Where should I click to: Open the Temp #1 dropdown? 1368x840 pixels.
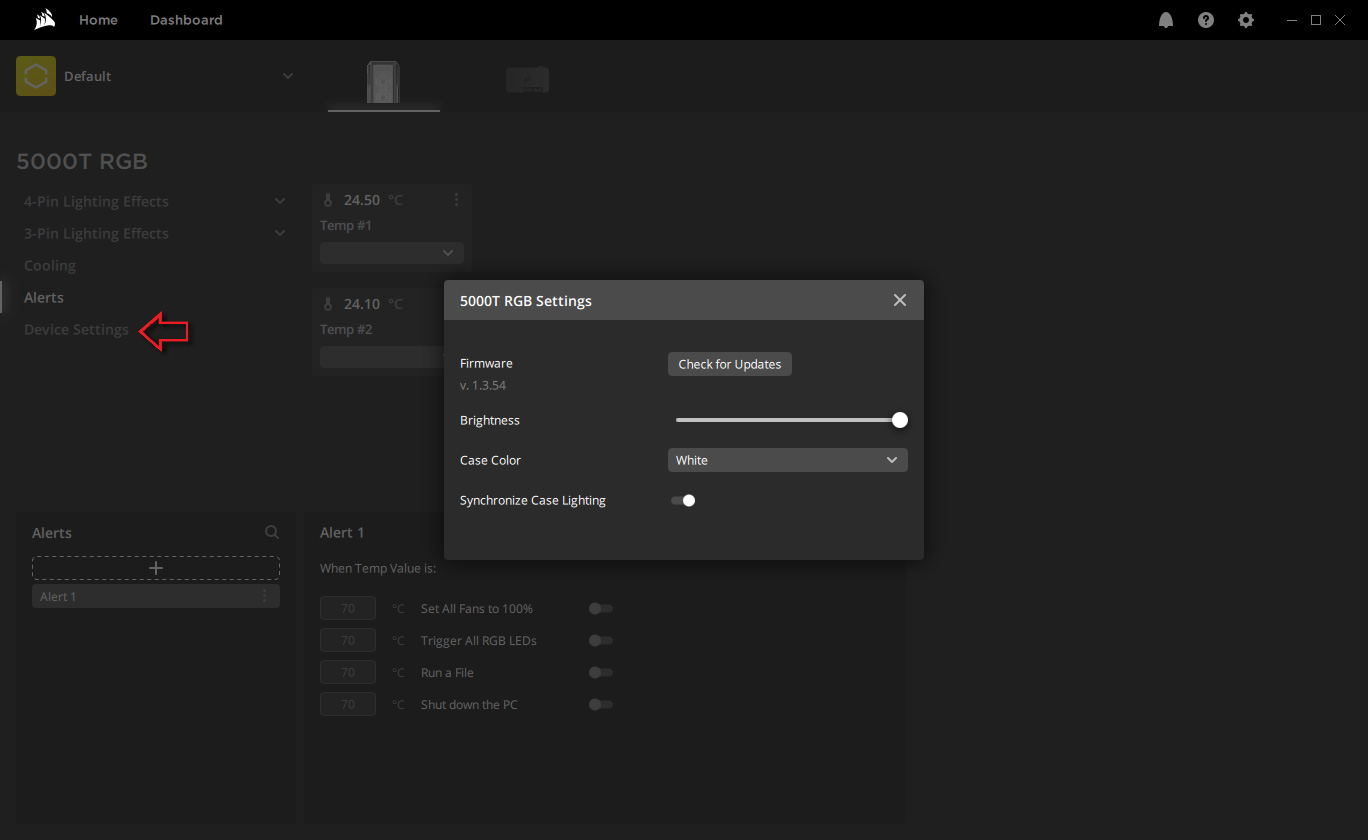click(392, 253)
